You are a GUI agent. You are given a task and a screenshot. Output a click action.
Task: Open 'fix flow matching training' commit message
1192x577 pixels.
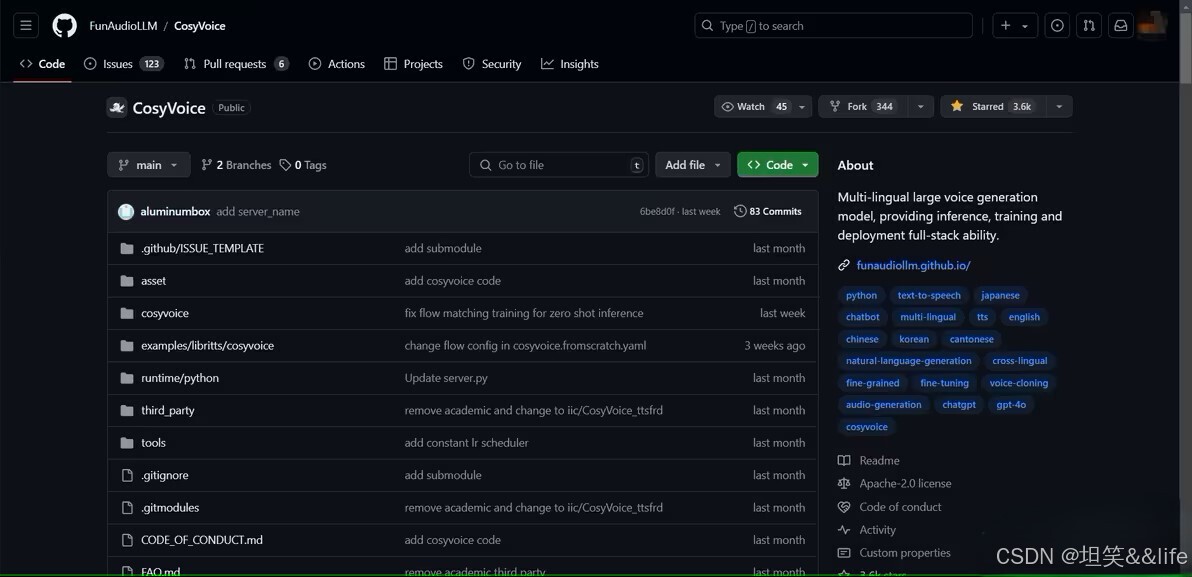pos(524,313)
